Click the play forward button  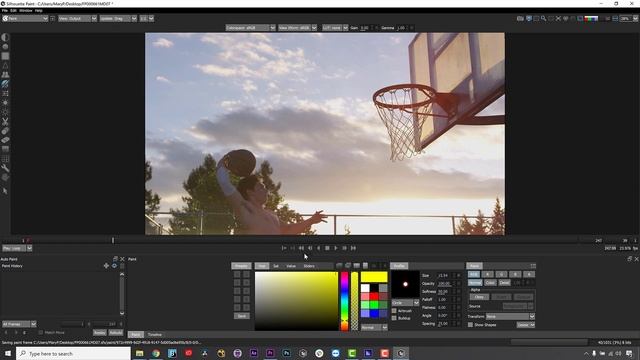[336, 248]
